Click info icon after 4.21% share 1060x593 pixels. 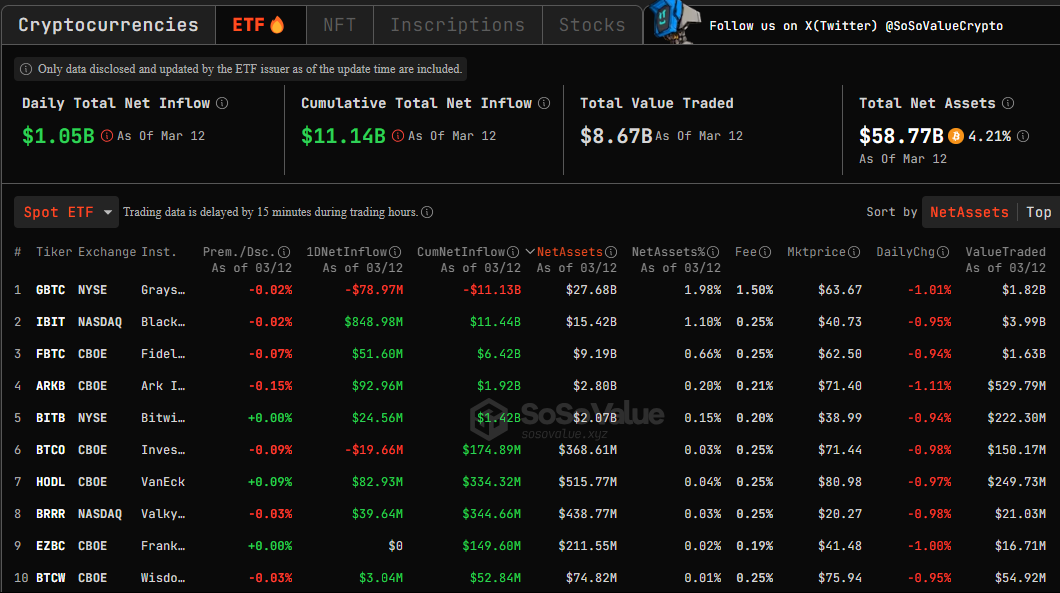(x=1023, y=136)
